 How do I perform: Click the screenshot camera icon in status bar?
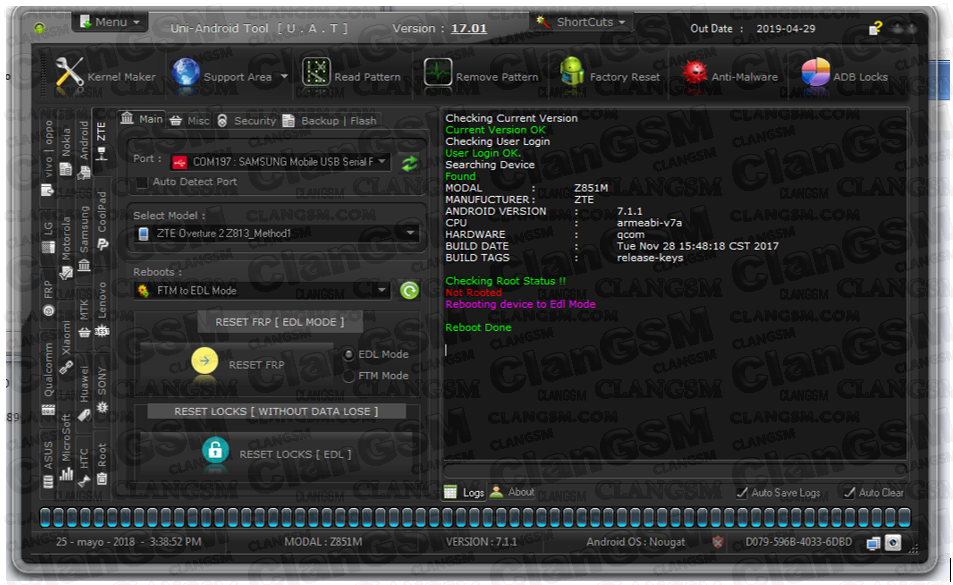coord(893,542)
